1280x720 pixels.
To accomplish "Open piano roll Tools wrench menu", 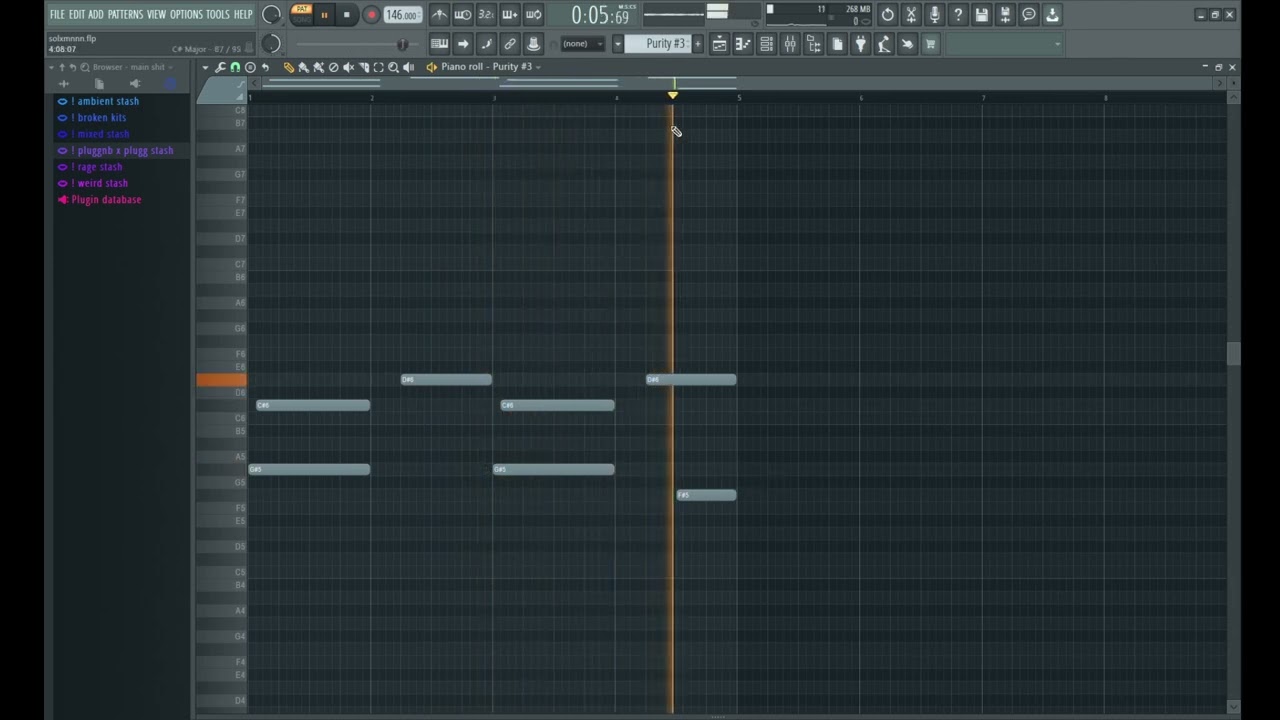I will (x=220, y=67).
